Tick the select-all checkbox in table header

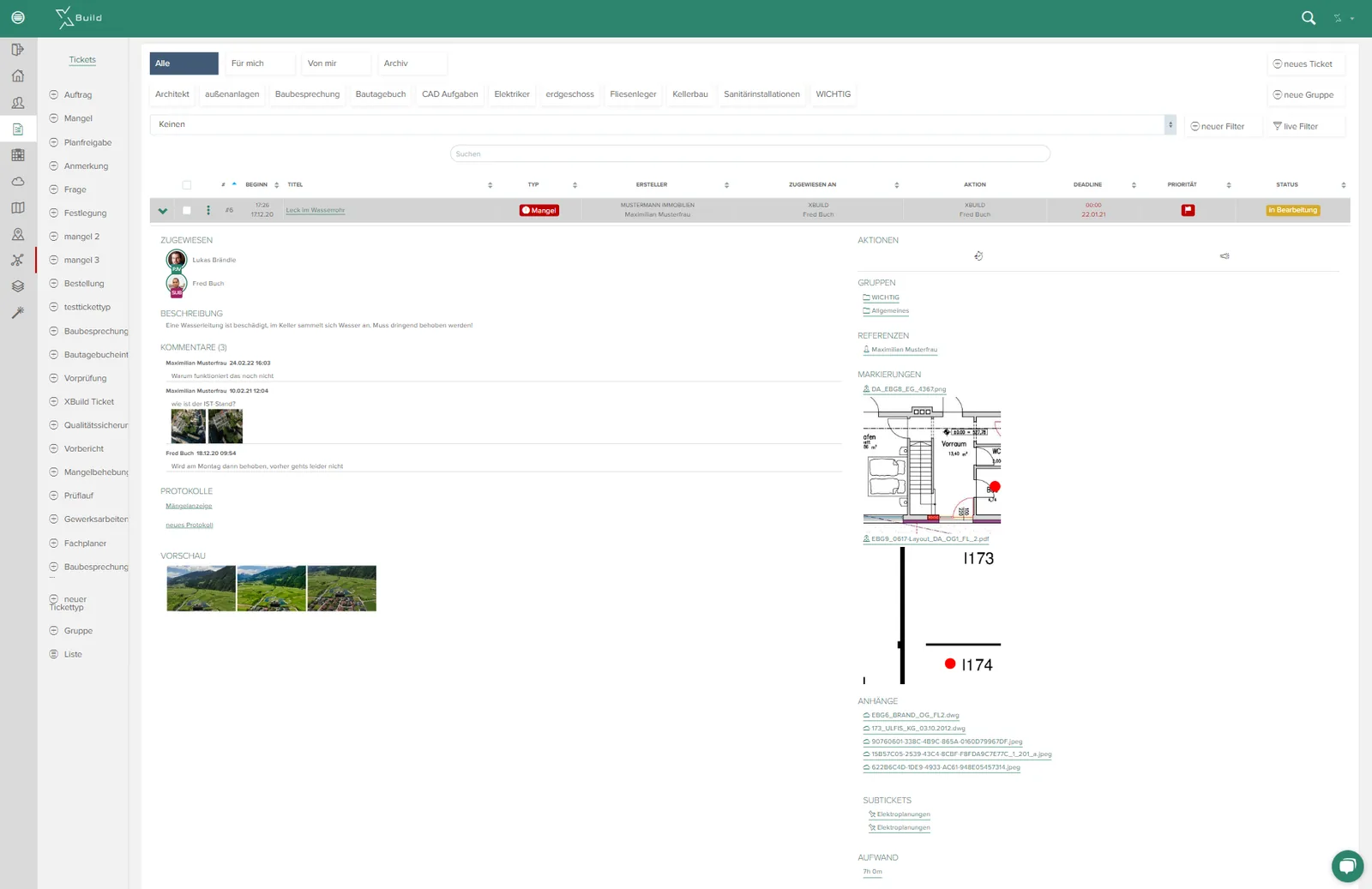(x=187, y=185)
